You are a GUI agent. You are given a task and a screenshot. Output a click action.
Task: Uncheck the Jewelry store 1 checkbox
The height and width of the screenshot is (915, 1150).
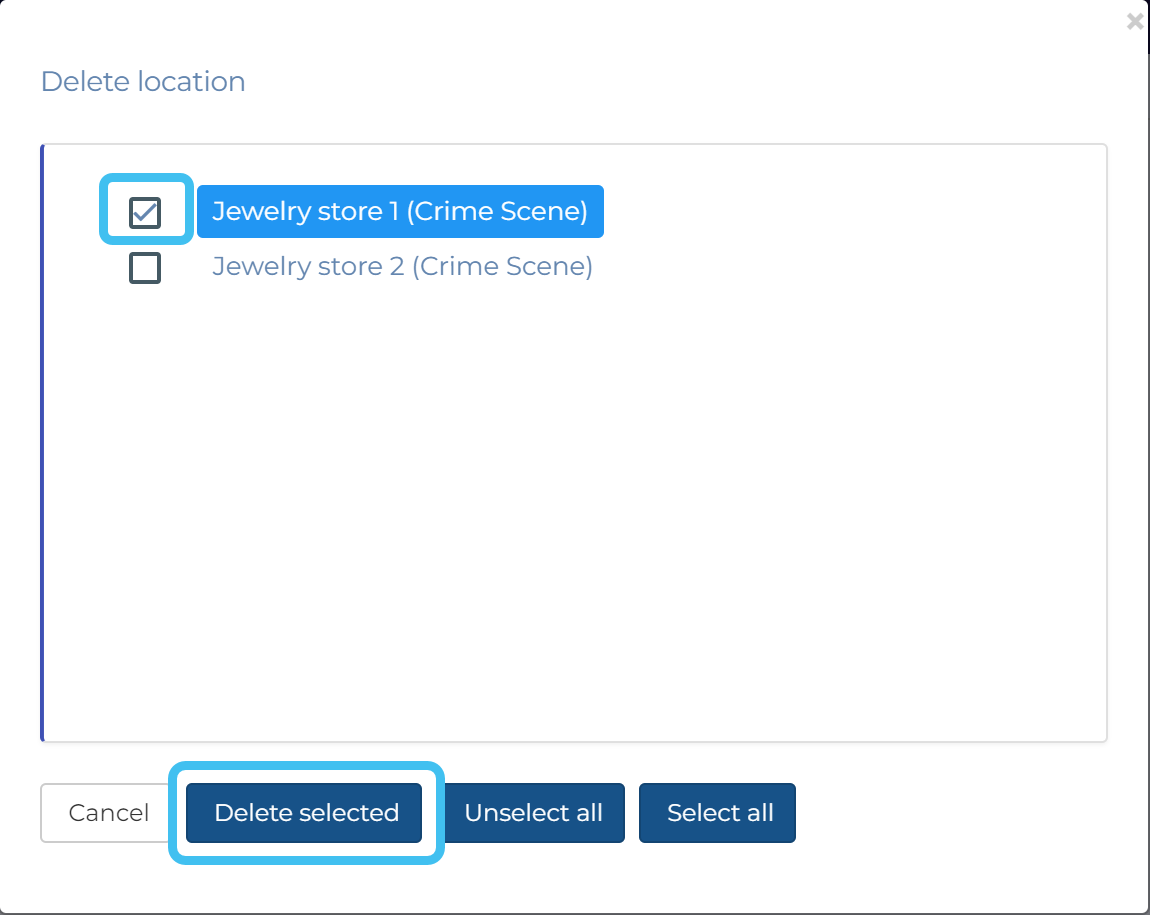click(145, 212)
